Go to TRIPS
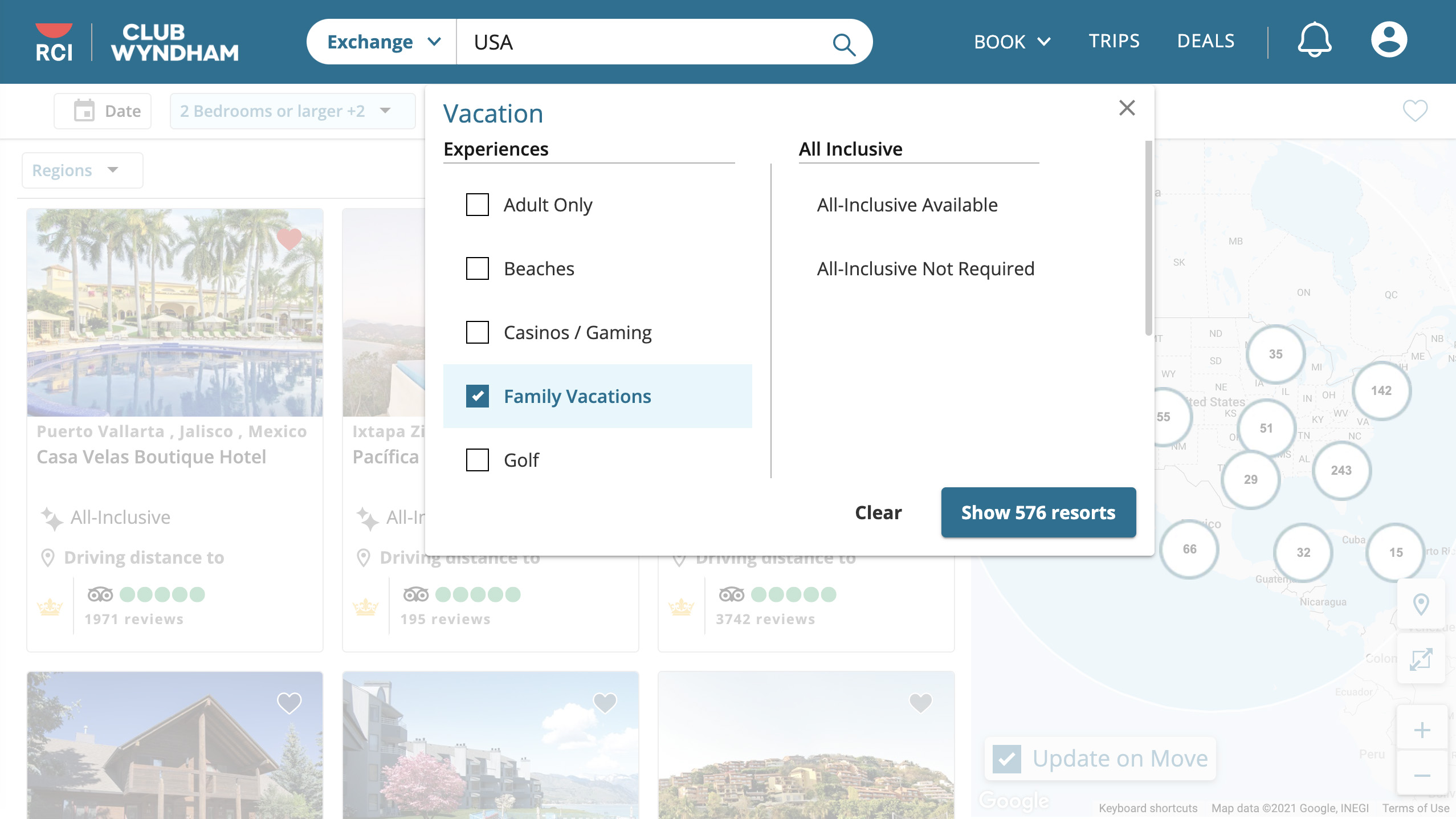The image size is (1456, 819). tap(1114, 41)
